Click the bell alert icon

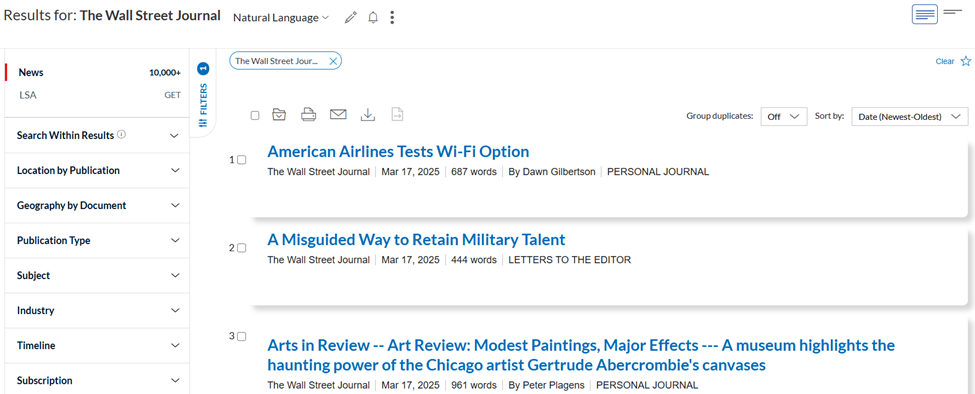coord(373,18)
